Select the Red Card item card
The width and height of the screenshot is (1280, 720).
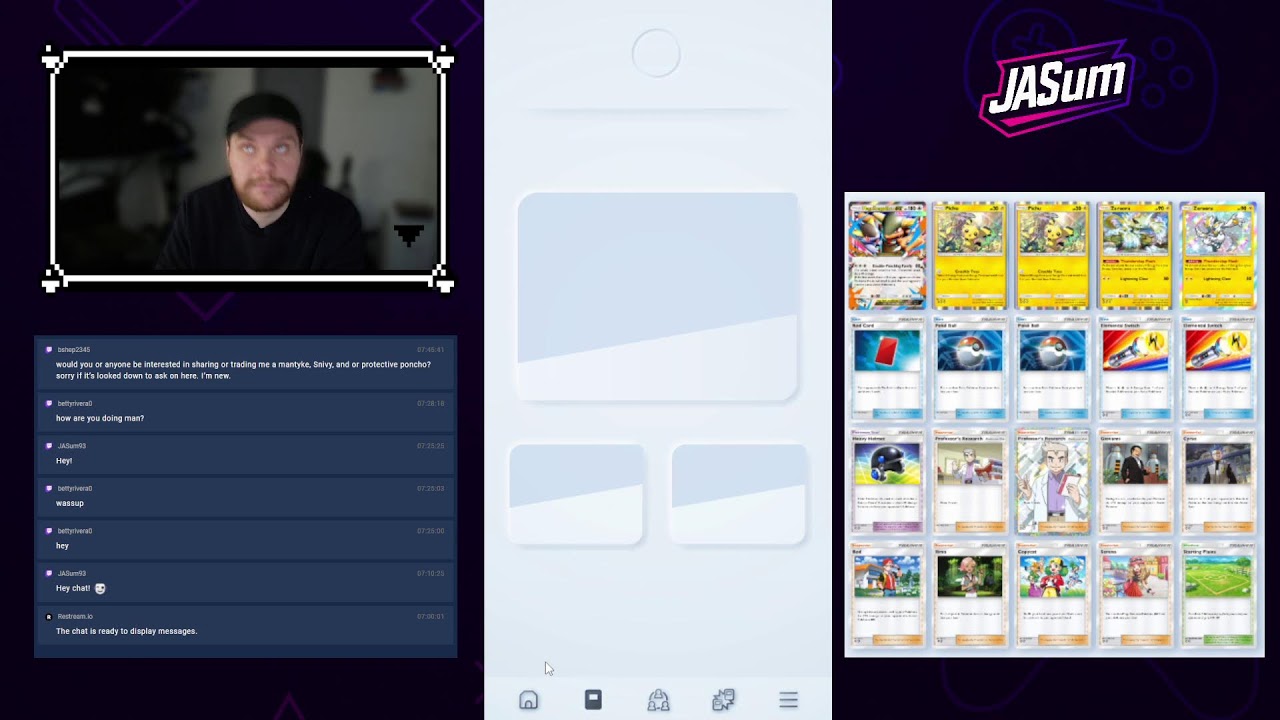[888, 369]
